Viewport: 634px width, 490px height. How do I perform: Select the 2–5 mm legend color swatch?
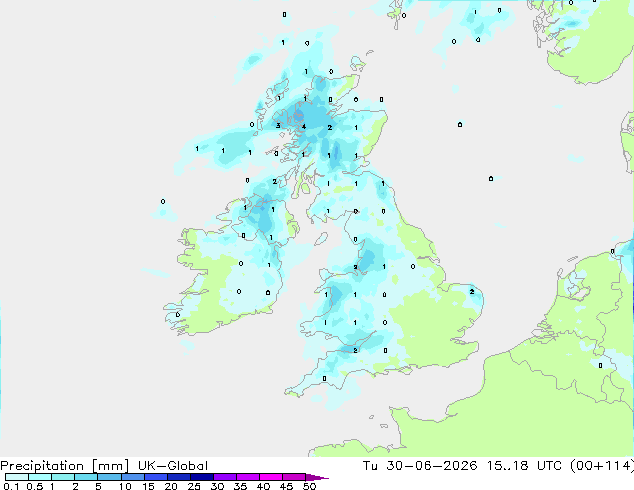click(86, 477)
